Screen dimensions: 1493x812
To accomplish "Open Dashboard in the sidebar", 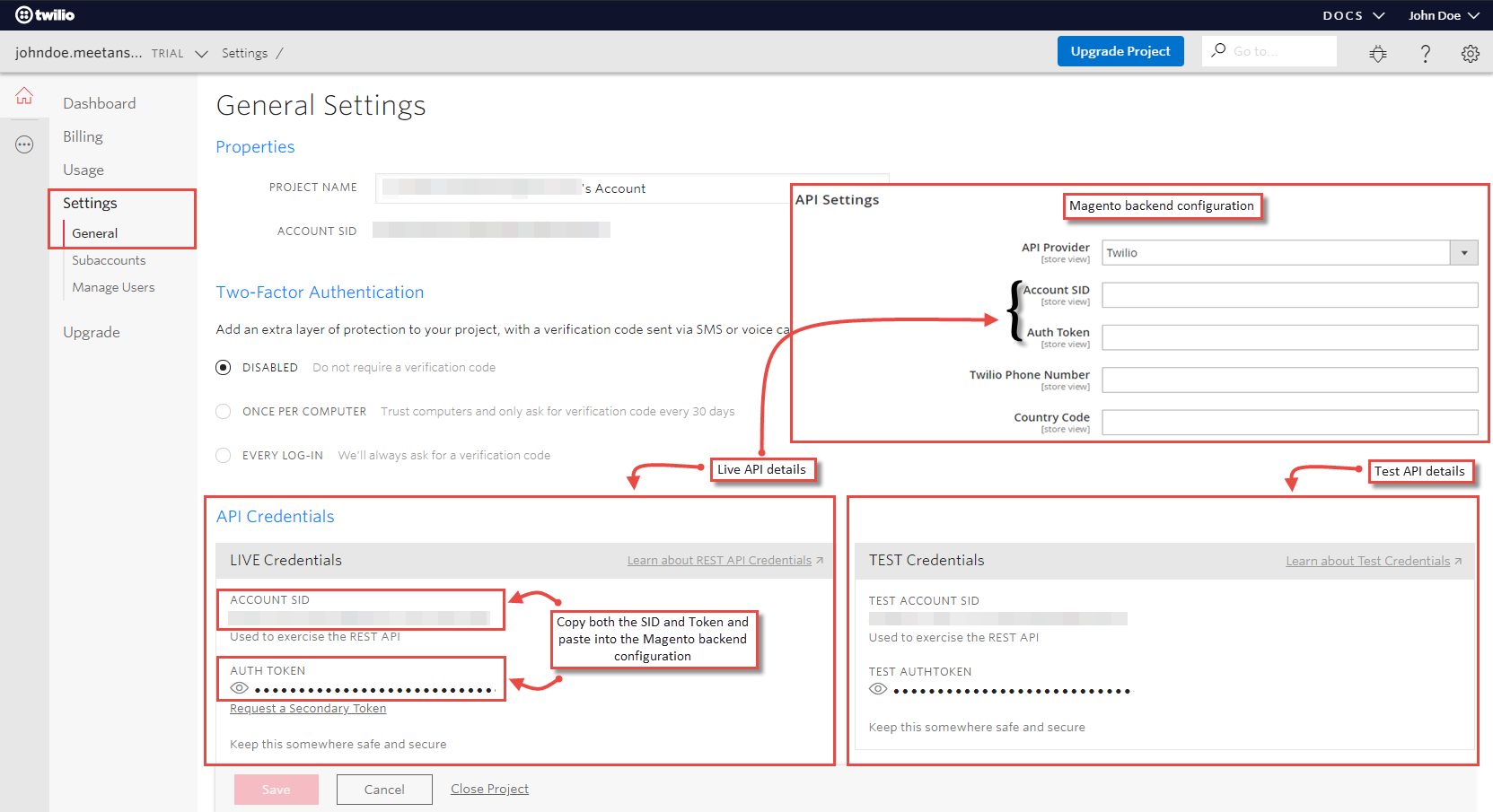I will [x=100, y=103].
